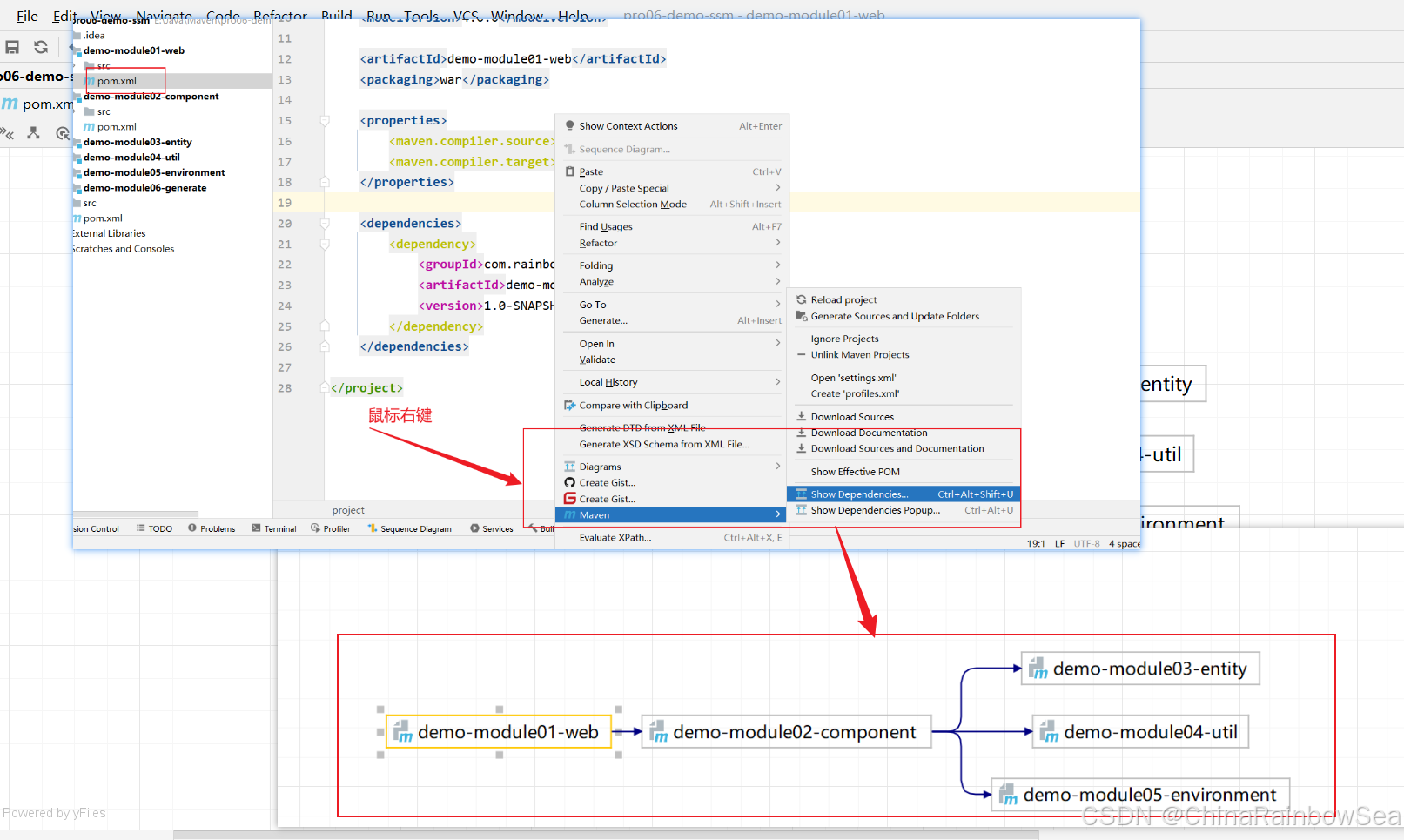This screenshot has height=840, width=1404.
Task: Open the File menu
Action: pos(27,16)
